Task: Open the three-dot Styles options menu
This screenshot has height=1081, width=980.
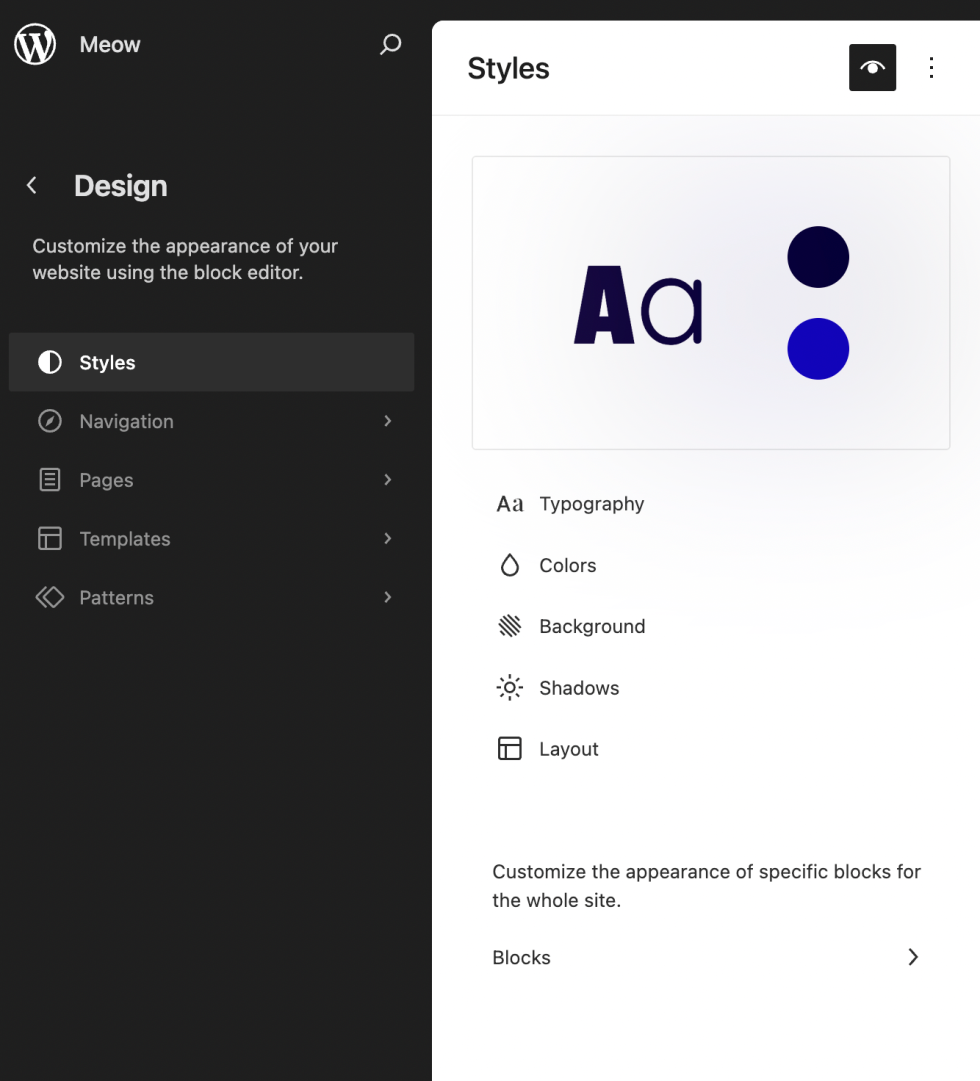Action: click(x=932, y=68)
